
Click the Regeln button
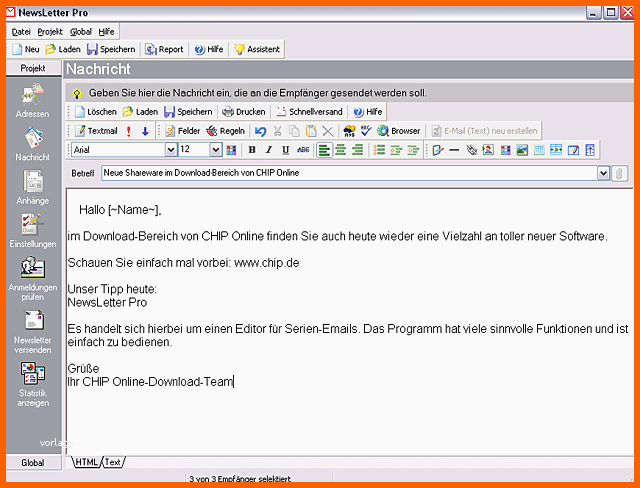pos(226,131)
